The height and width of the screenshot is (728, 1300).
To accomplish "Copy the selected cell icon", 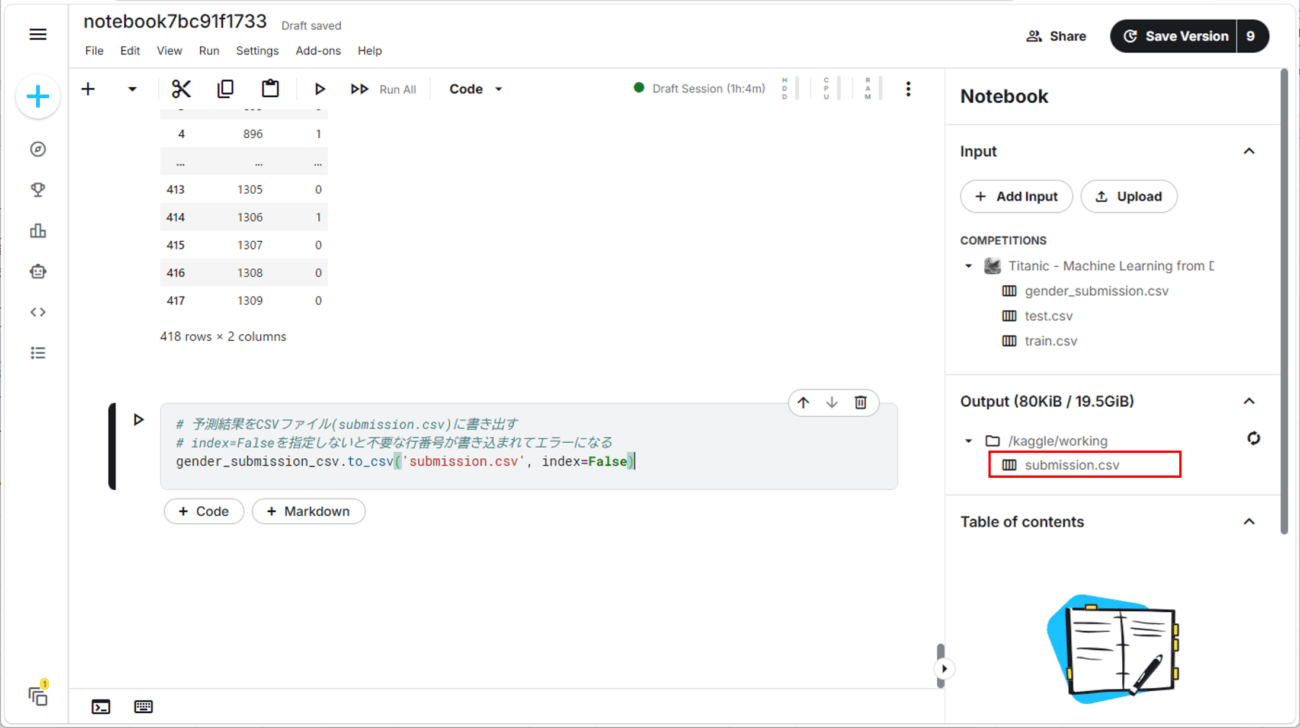I will pyautogui.click(x=225, y=89).
